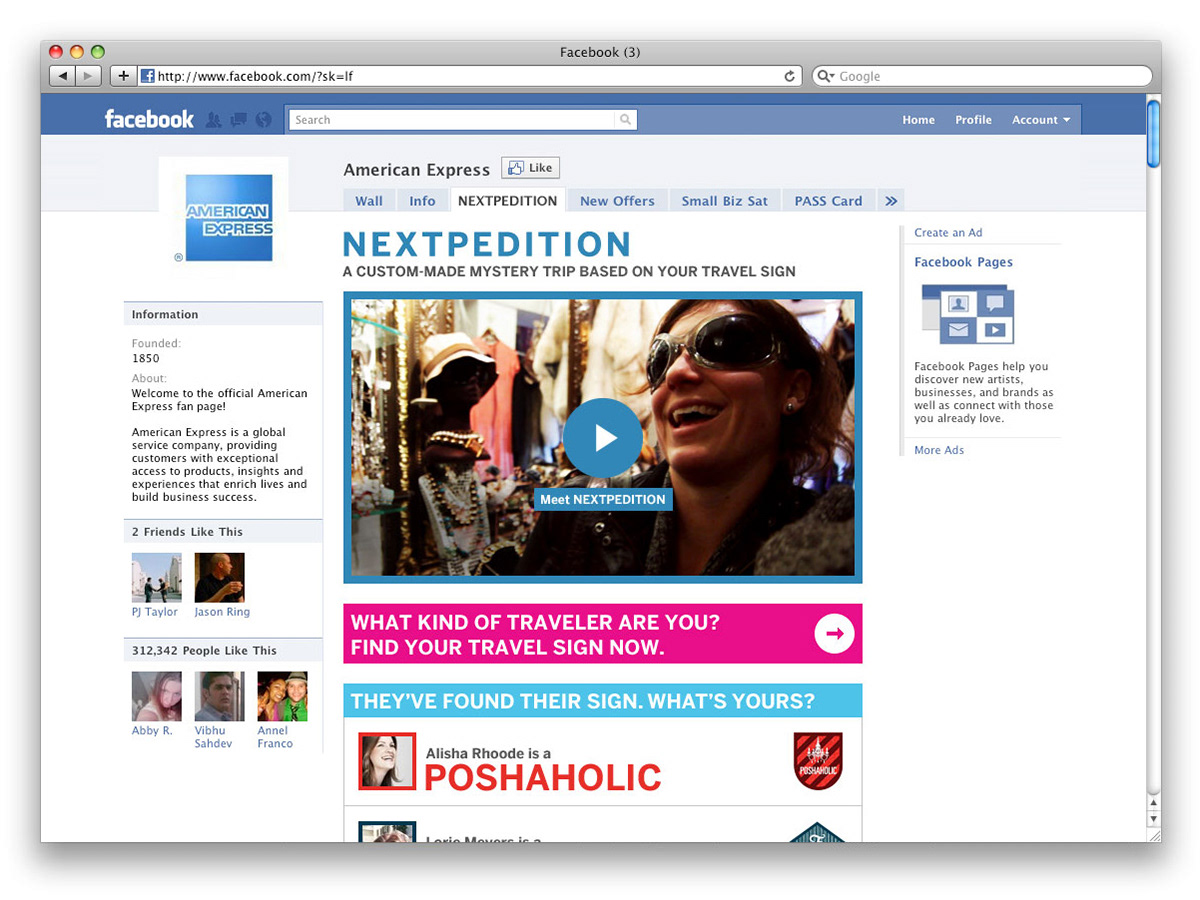The height and width of the screenshot is (900, 1200).
Task: Click the scrollbar down arrow
Action: (1153, 819)
